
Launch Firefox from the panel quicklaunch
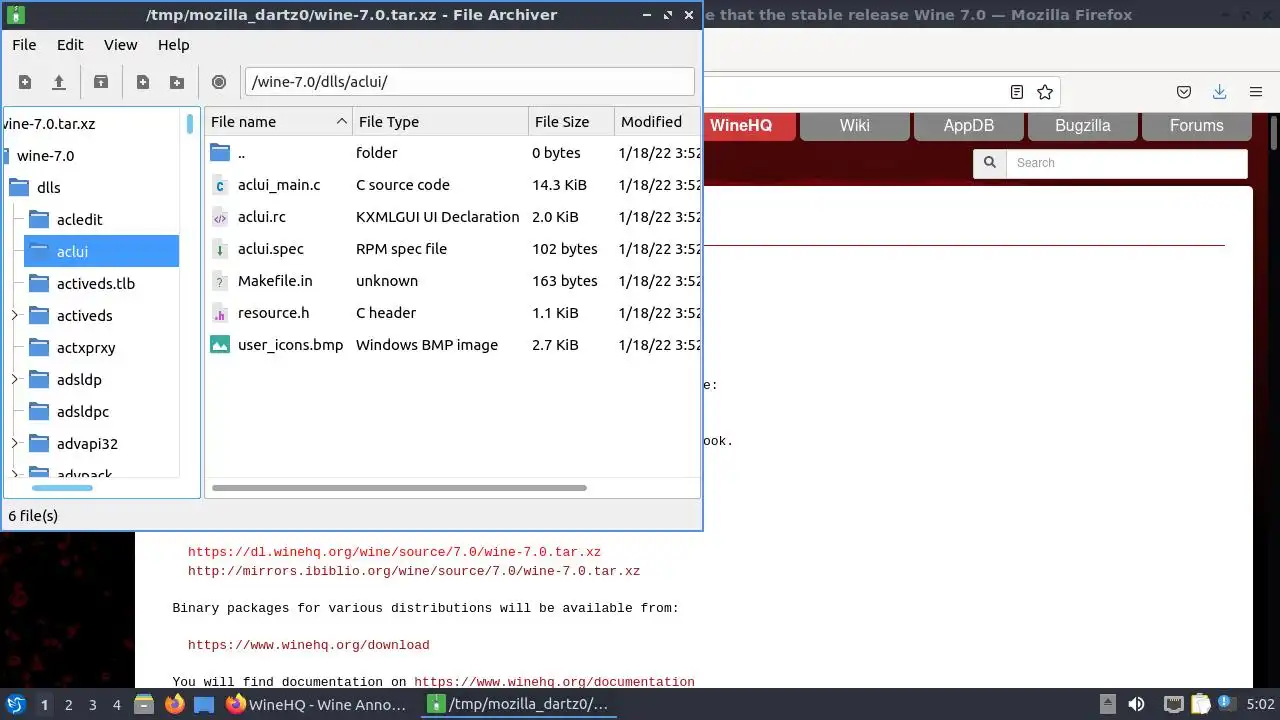pos(175,705)
